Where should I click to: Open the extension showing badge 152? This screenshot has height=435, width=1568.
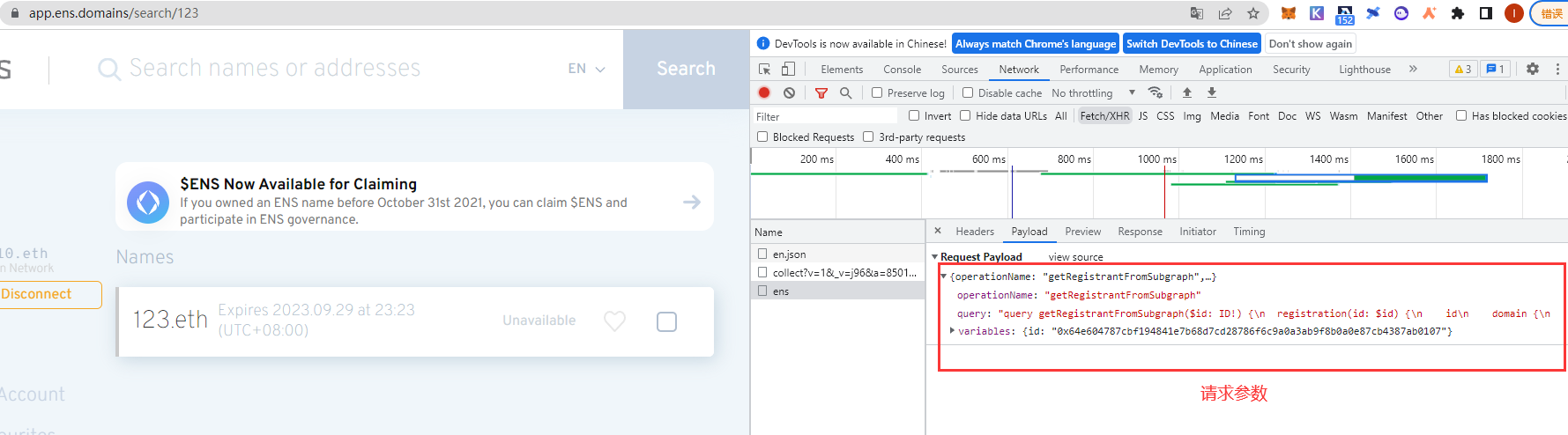coord(1344,14)
